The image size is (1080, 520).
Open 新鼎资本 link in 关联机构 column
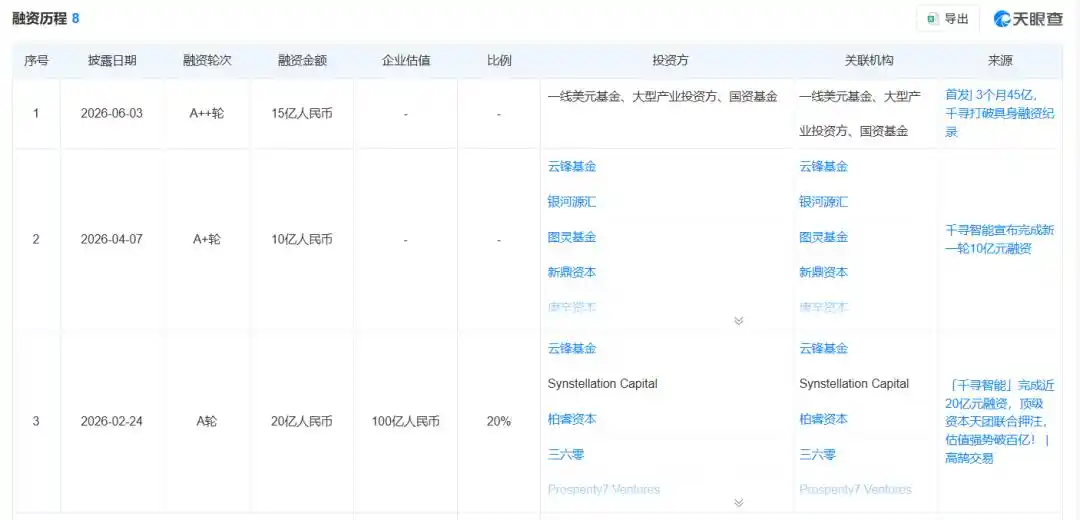point(823,273)
